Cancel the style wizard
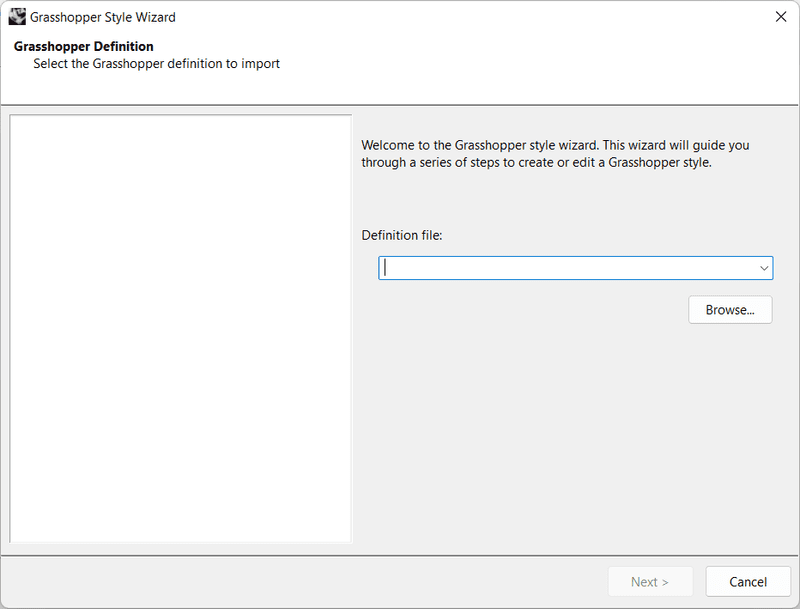Viewport: 800px width, 609px height. 748,582
